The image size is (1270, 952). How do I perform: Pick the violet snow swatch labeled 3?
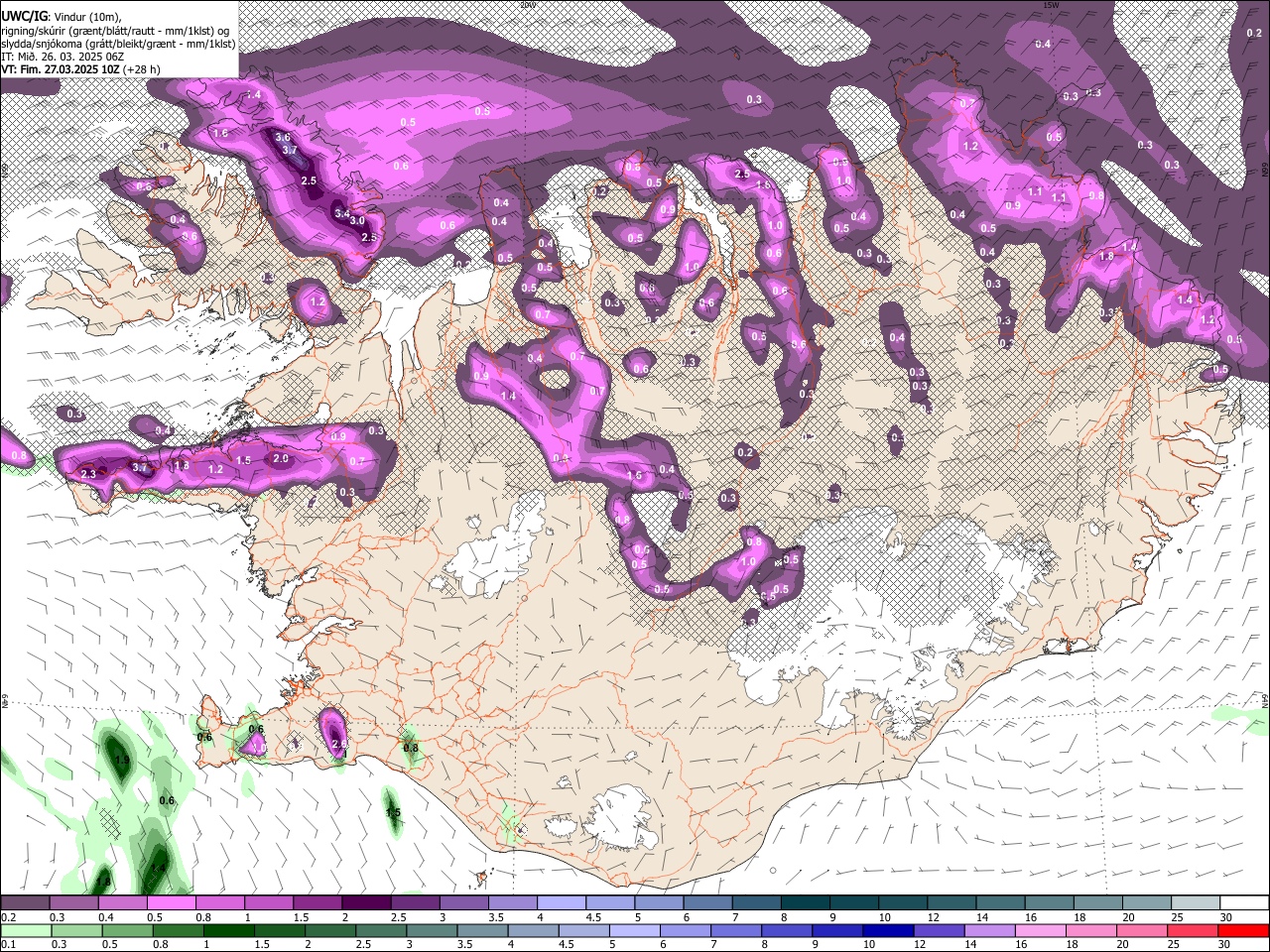pyautogui.click(x=463, y=903)
